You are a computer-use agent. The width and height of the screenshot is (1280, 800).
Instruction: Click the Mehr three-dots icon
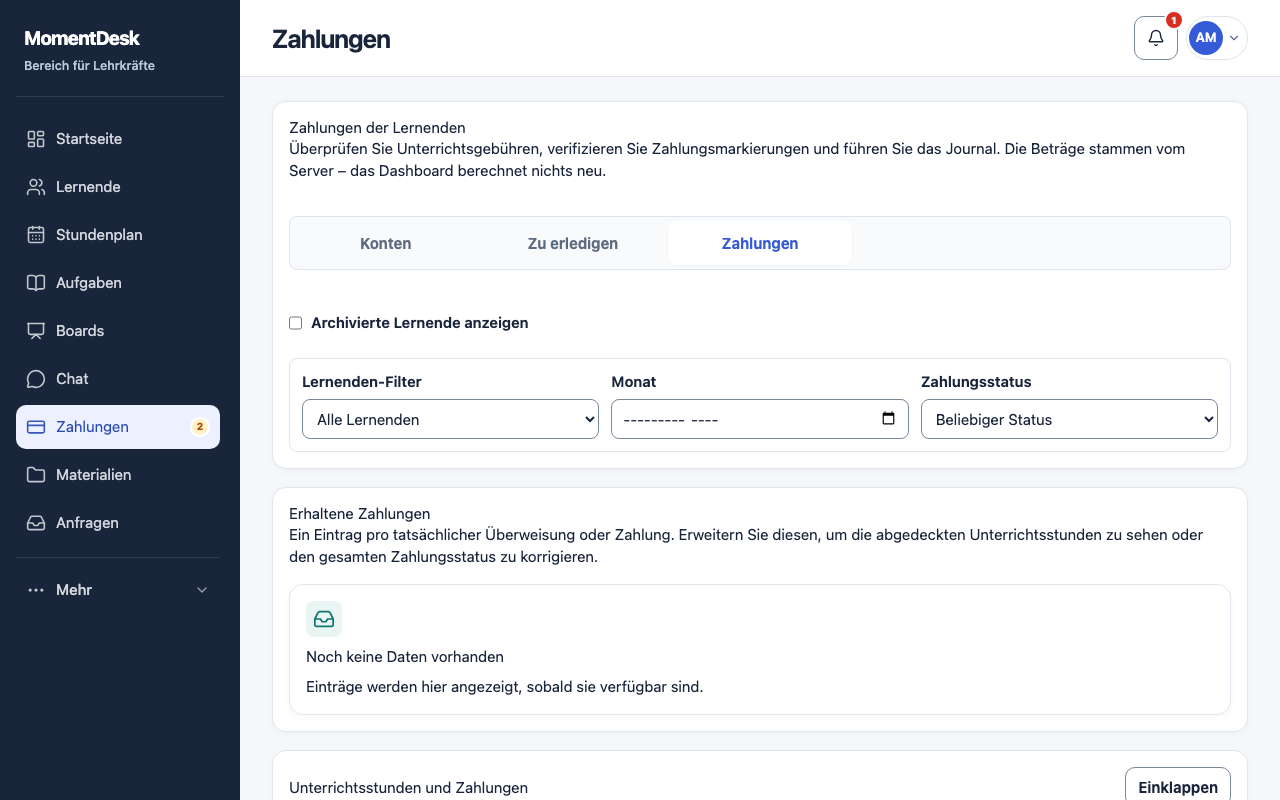point(36,590)
